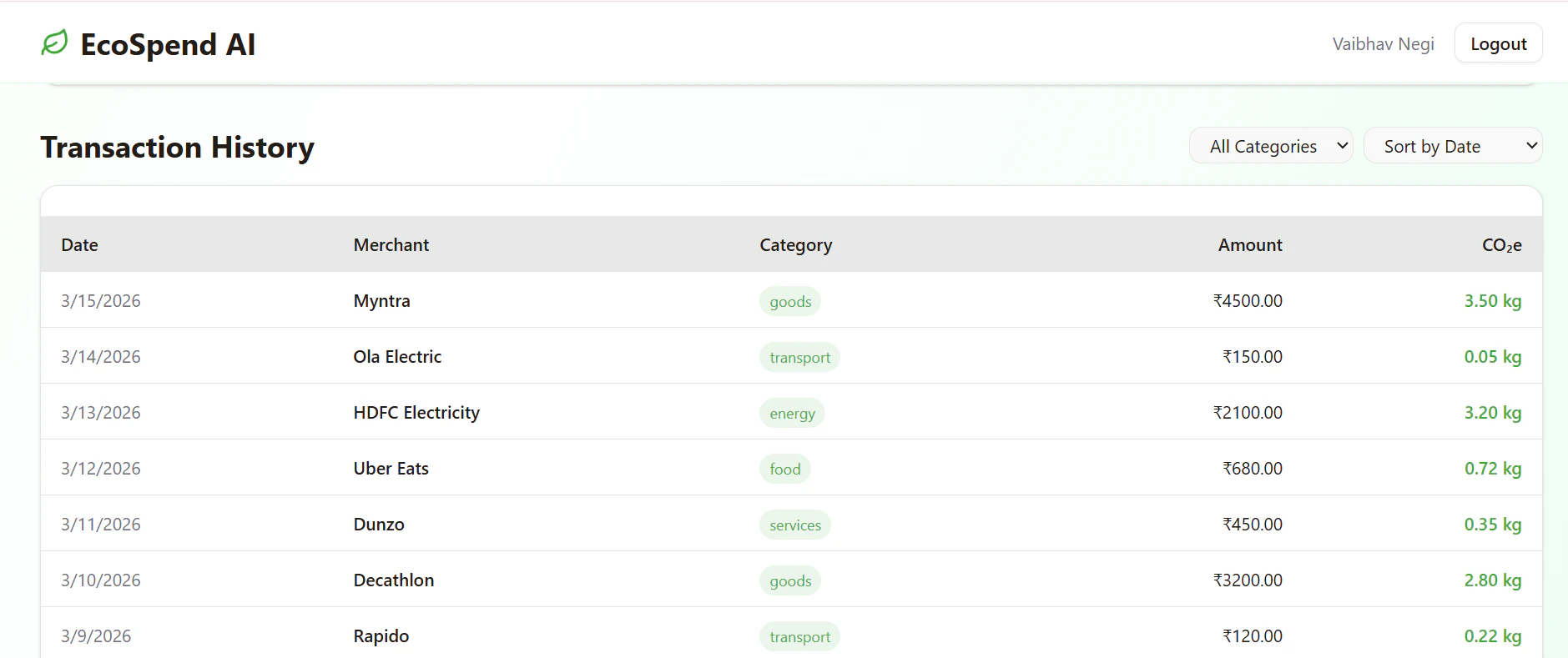Click the Transaction History heading
This screenshot has width=1568, height=658.
click(178, 148)
